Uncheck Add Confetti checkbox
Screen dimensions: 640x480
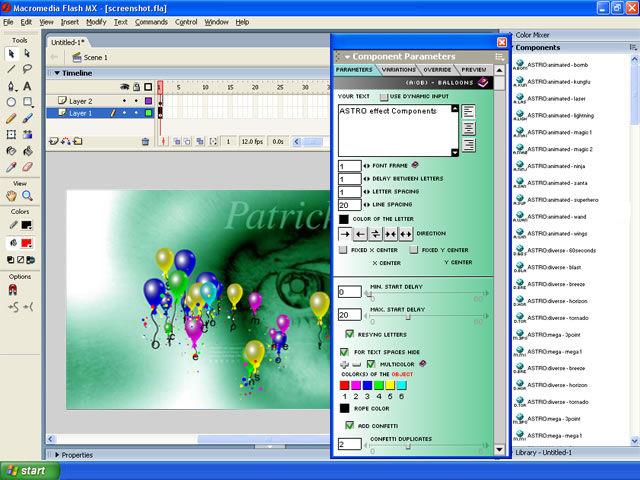click(x=349, y=425)
